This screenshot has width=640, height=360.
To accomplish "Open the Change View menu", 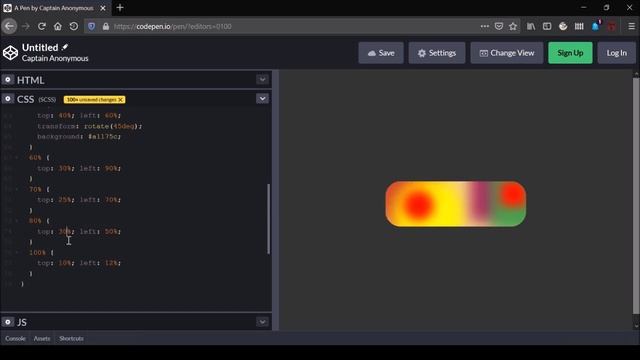I will pyautogui.click(x=507, y=53).
